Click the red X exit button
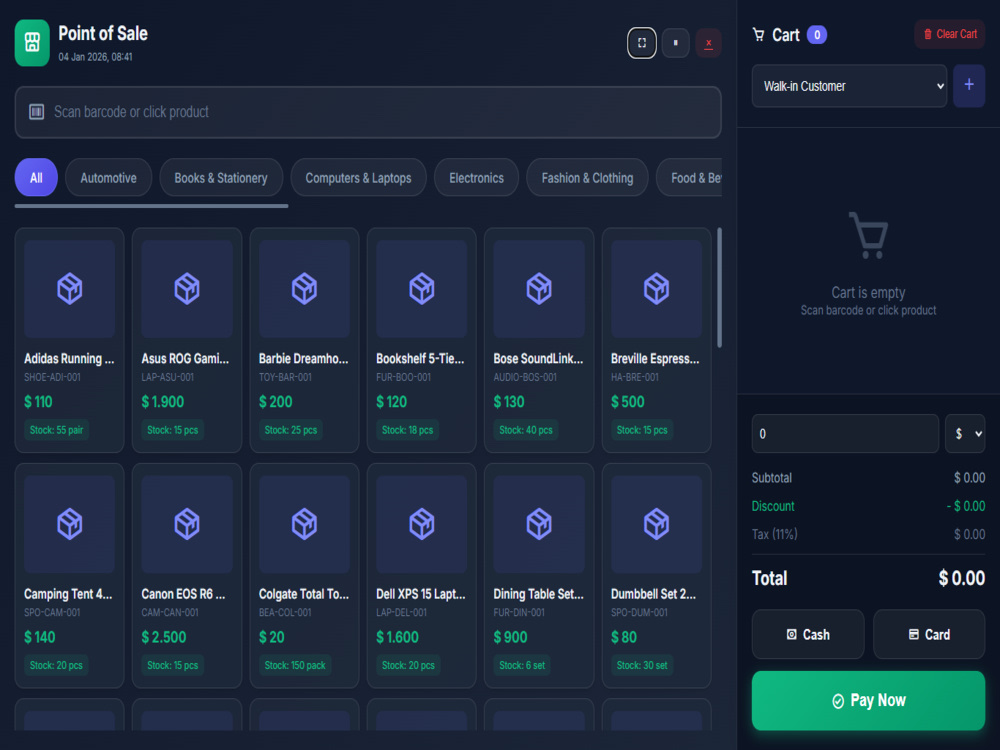1000x750 pixels. (708, 43)
